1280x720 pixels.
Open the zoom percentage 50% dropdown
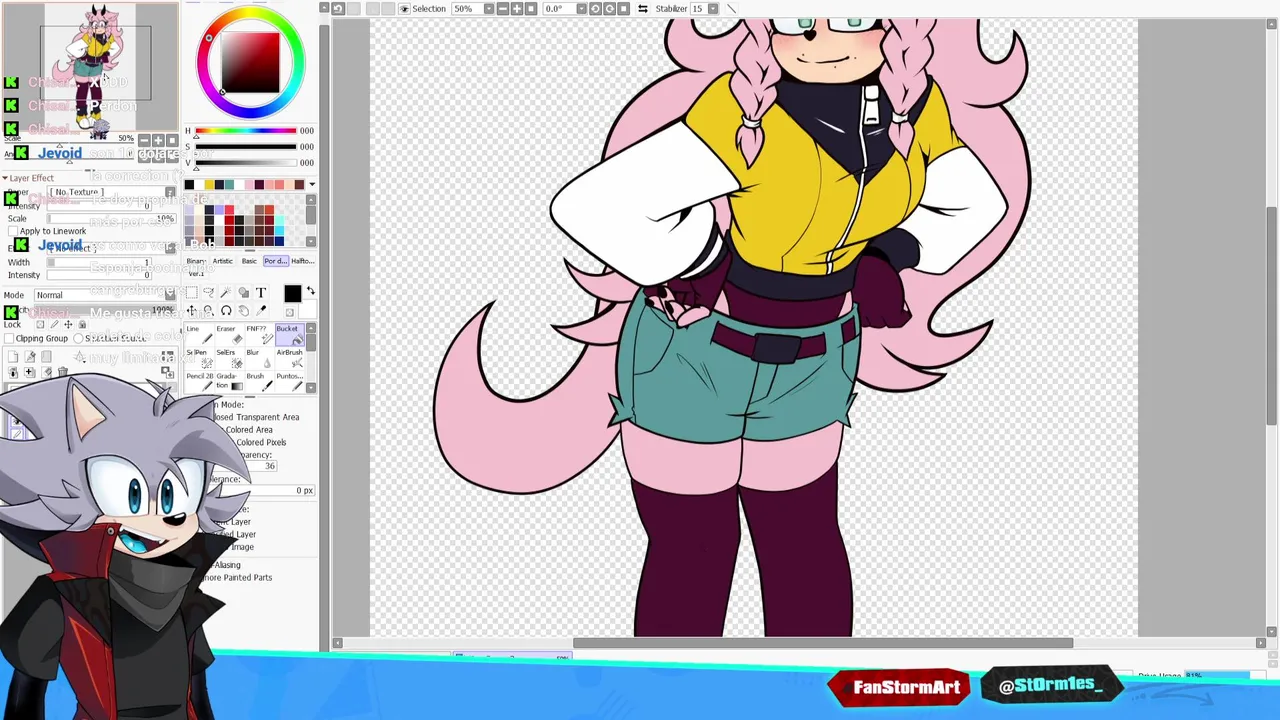(489, 9)
